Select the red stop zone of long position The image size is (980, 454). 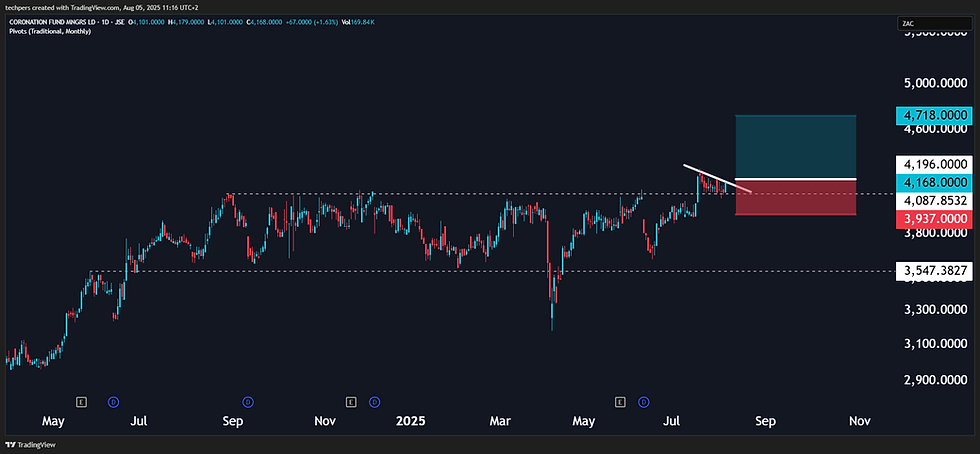click(x=795, y=198)
